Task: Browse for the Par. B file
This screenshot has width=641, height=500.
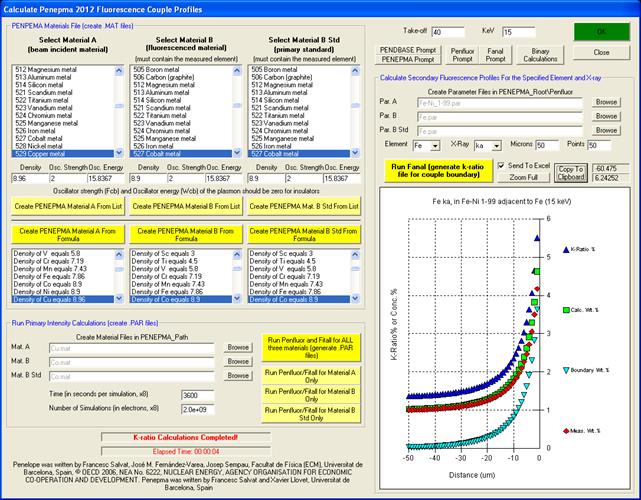Action: [x=606, y=116]
